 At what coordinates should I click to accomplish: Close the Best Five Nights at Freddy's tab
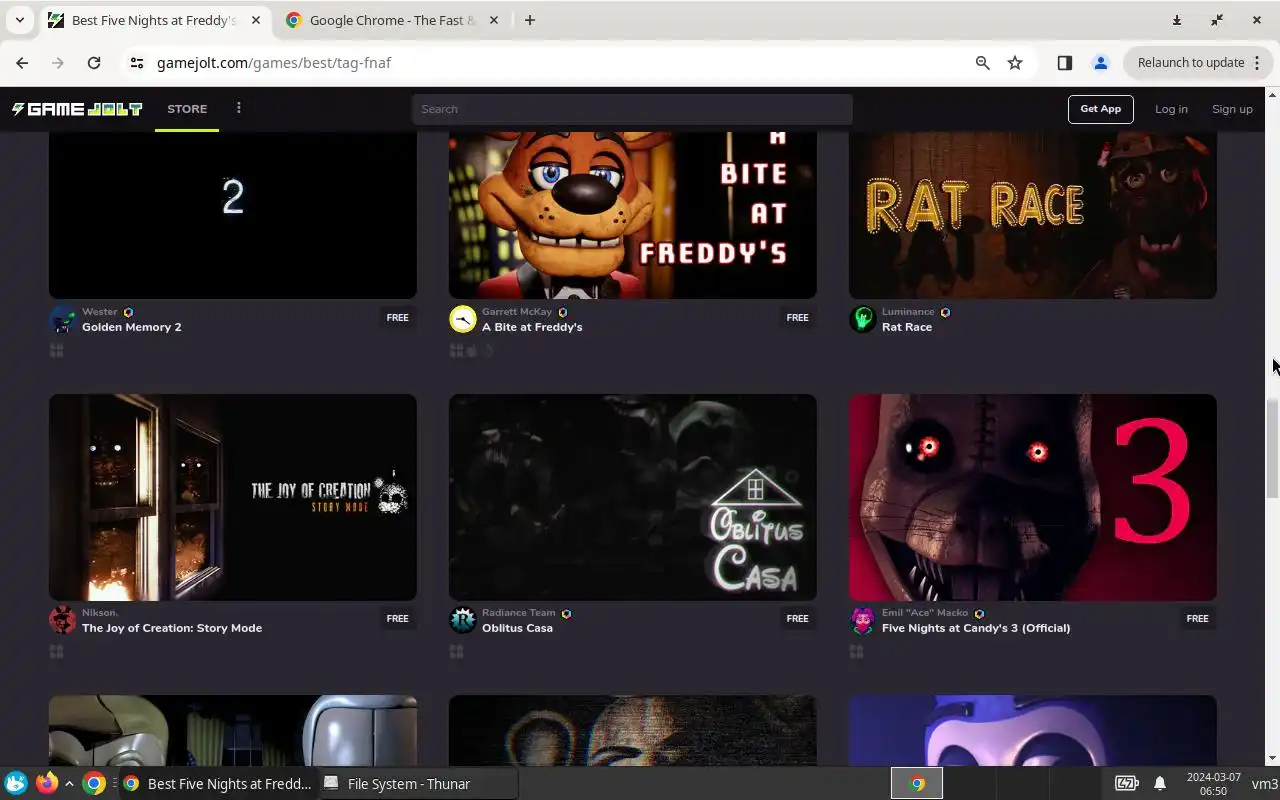pyautogui.click(x=255, y=20)
